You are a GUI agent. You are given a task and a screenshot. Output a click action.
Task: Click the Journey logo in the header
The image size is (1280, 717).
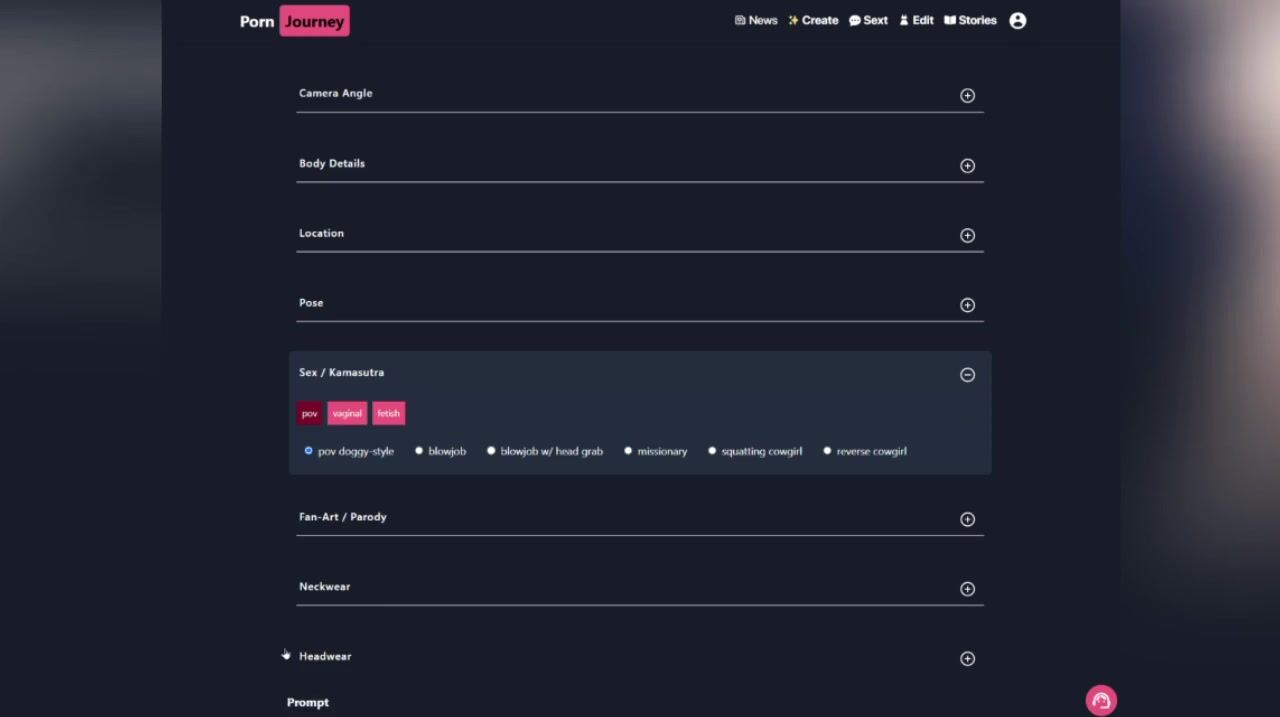(314, 21)
